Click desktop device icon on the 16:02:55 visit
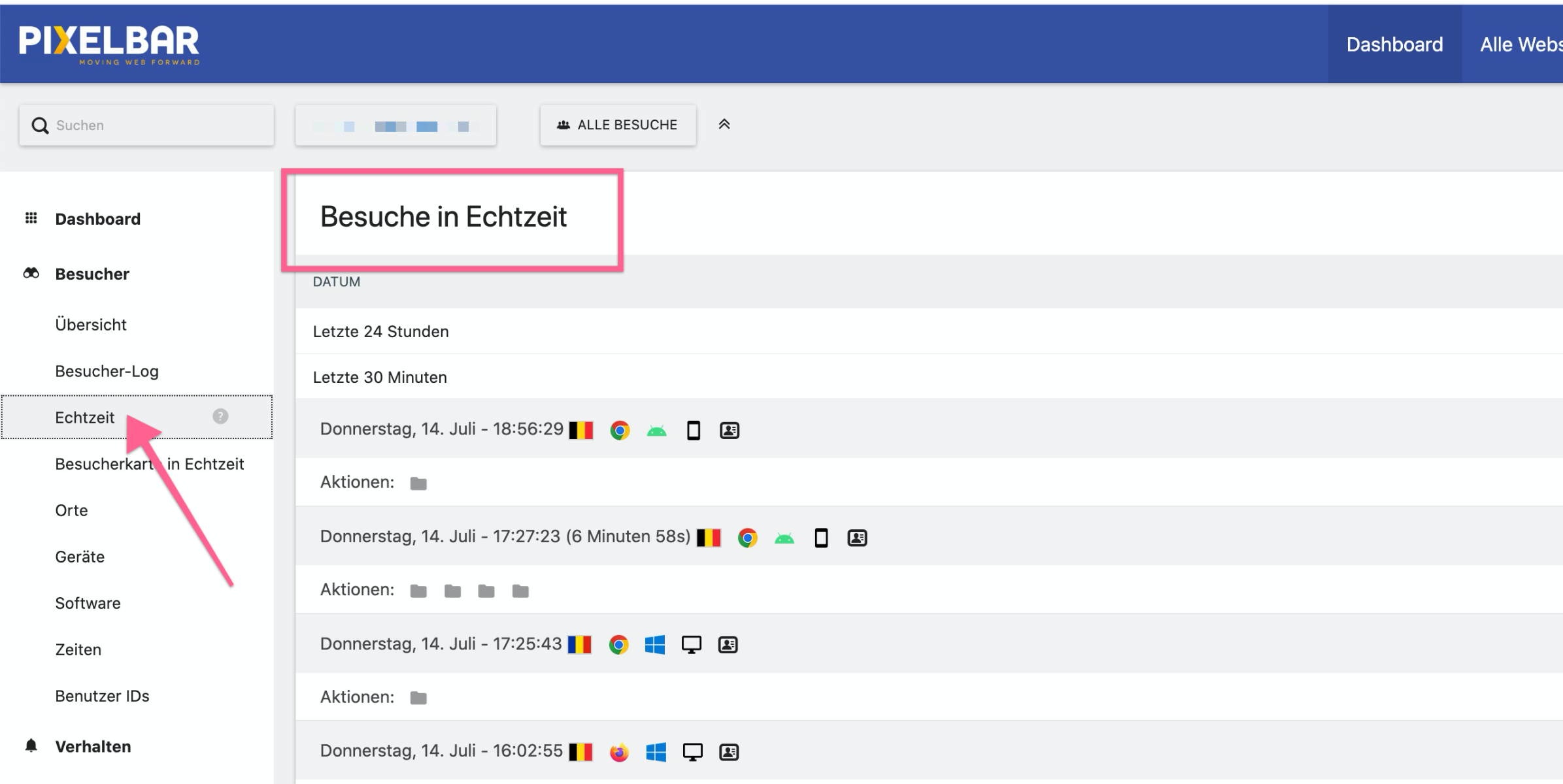 coord(692,752)
